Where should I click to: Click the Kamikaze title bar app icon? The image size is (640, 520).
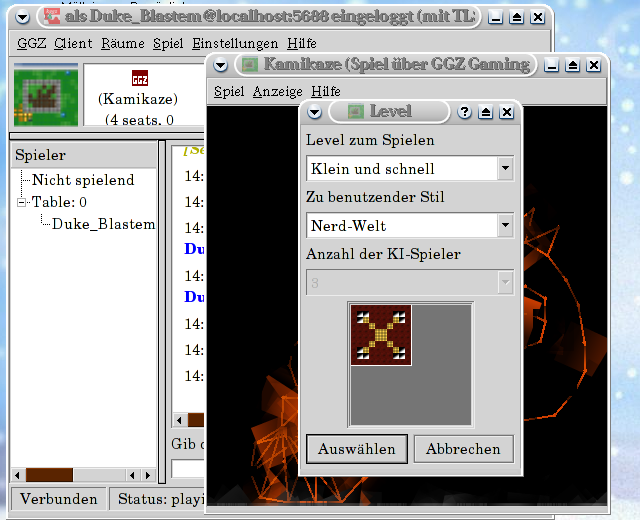(x=250, y=64)
